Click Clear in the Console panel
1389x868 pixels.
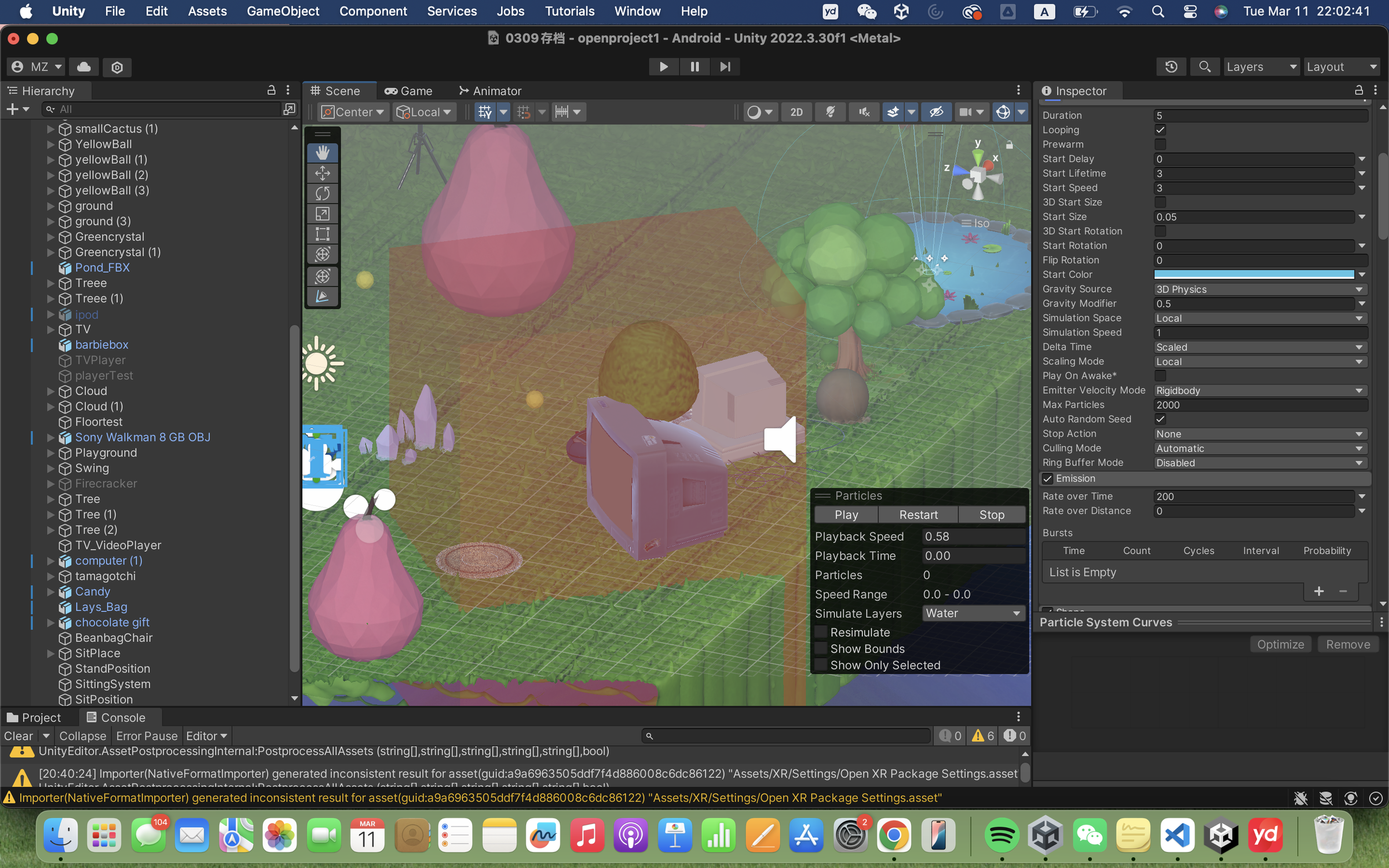(18, 735)
